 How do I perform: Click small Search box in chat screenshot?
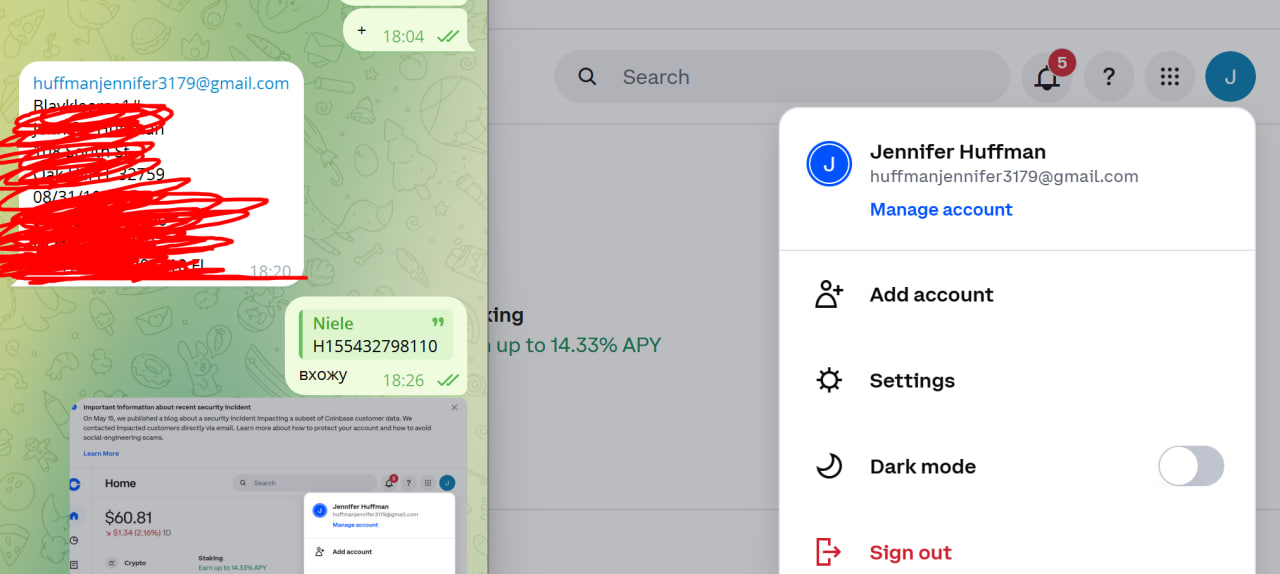(304, 483)
